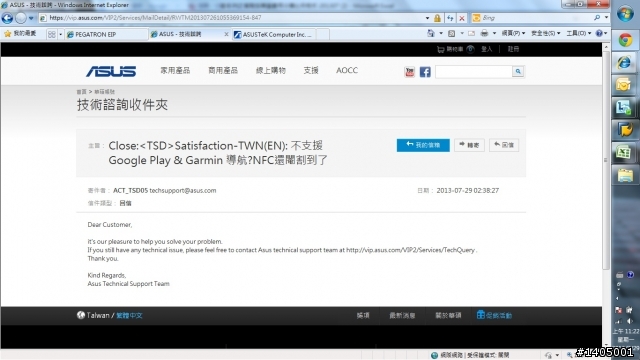Open the shopping cart link
The image size is (640, 360).
450,49
